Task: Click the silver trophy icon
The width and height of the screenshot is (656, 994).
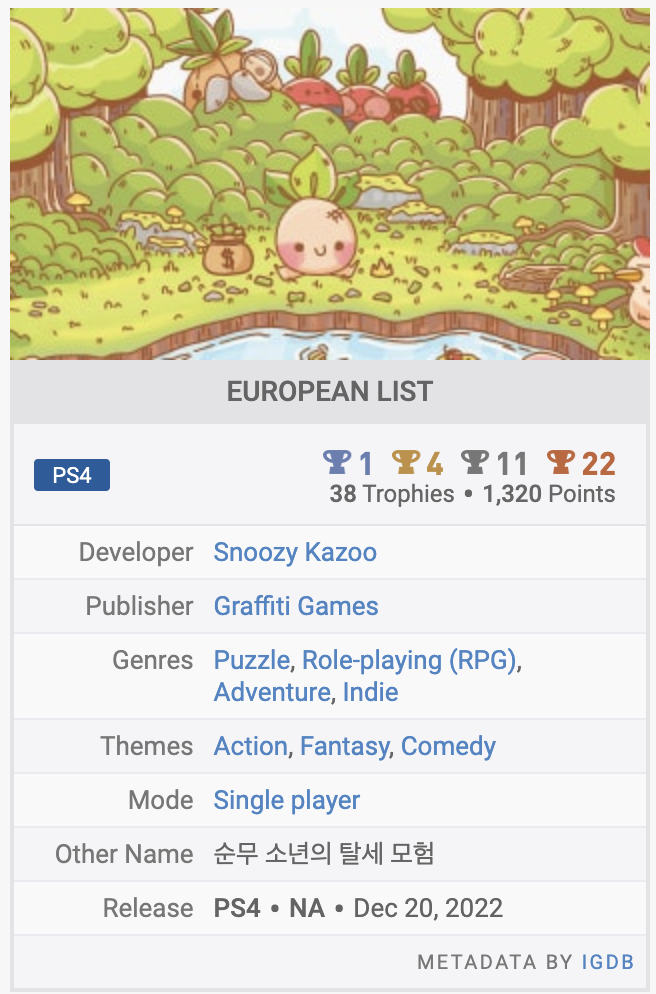Action: (x=475, y=462)
